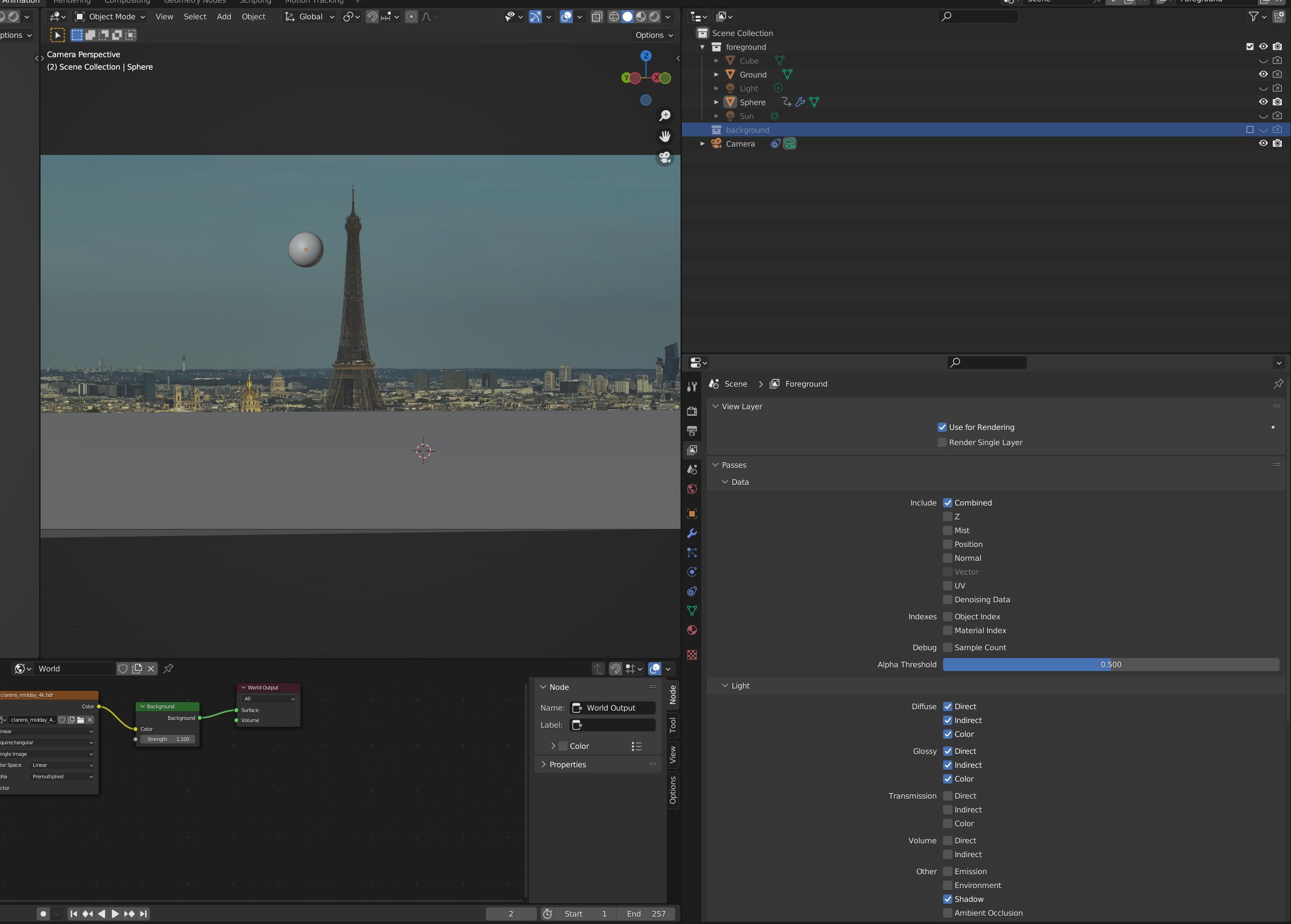The width and height of the screenshot is (1291, 924).
Task: Open the View menu in viewport
Action: point(164,17)
